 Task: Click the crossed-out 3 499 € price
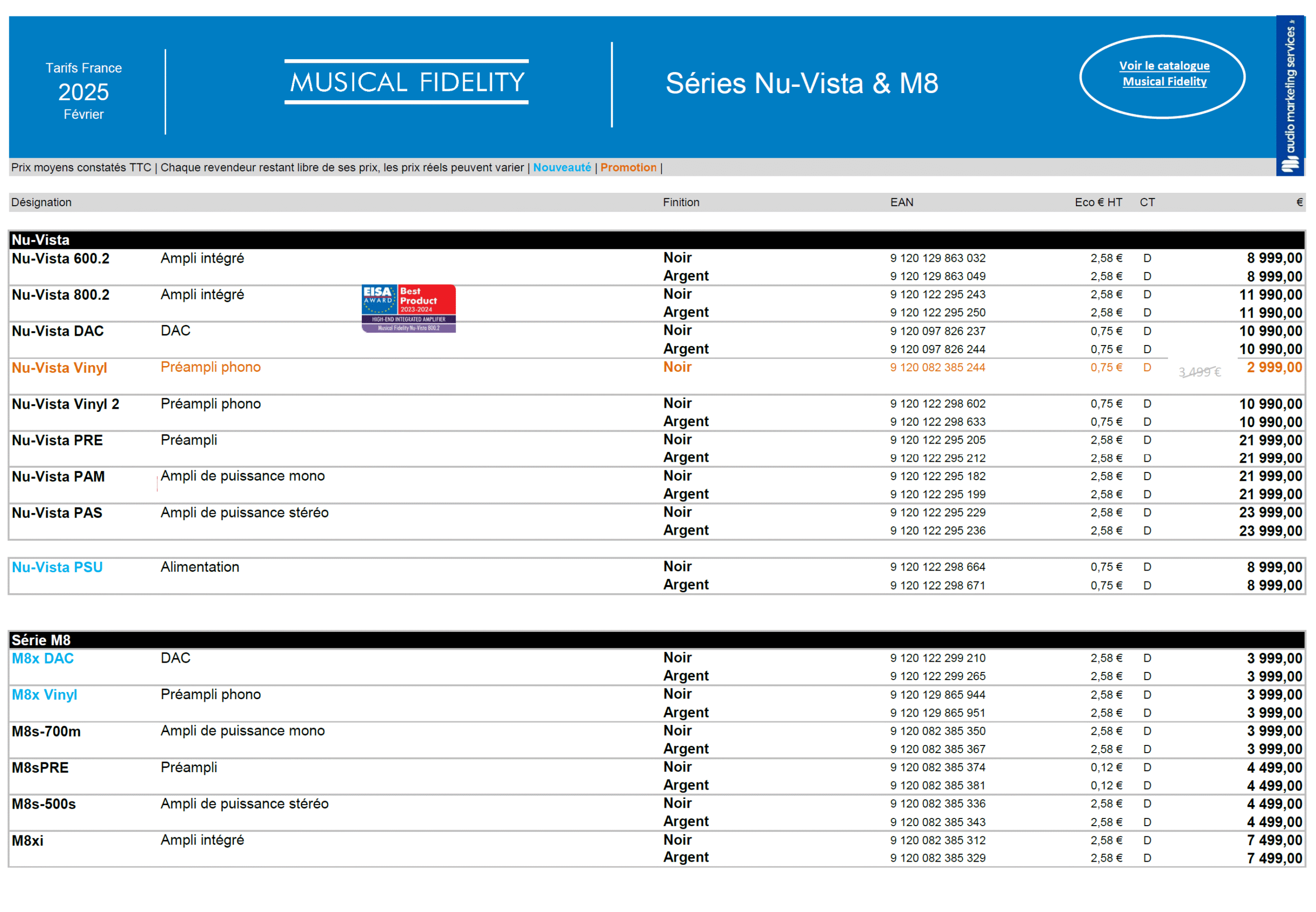pyautogui.click(x=1199, y=372)
